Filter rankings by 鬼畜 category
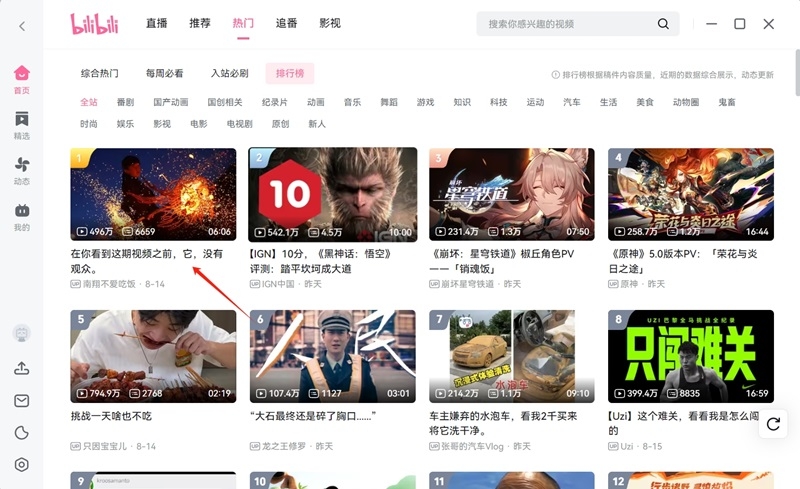 [727, 102]
